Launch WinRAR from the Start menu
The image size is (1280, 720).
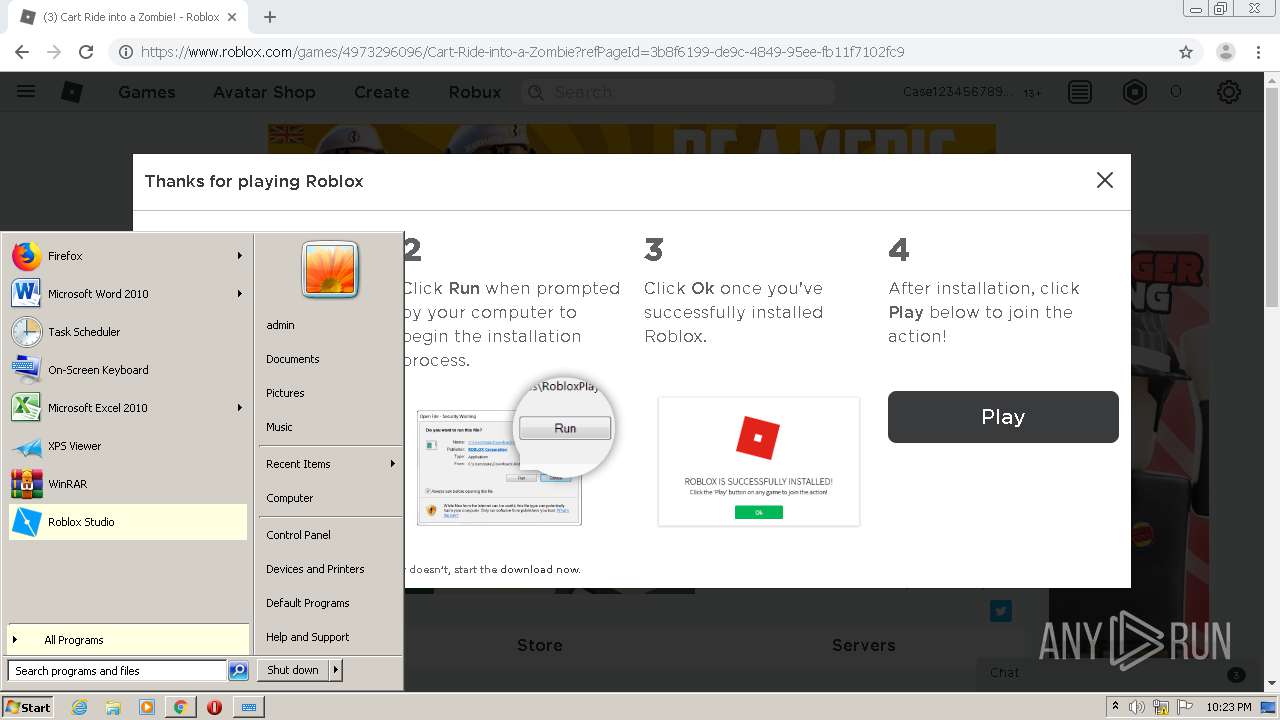point(127,484)
